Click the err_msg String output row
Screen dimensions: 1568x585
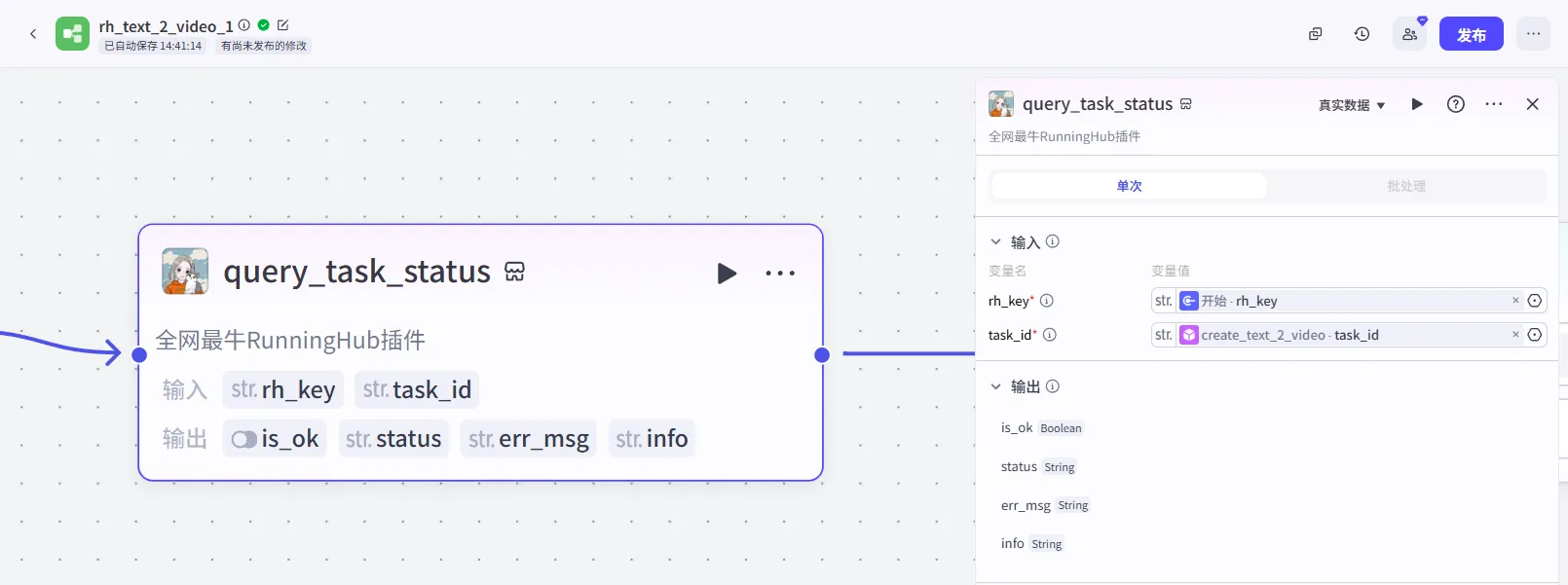(x=1045, y=505)
